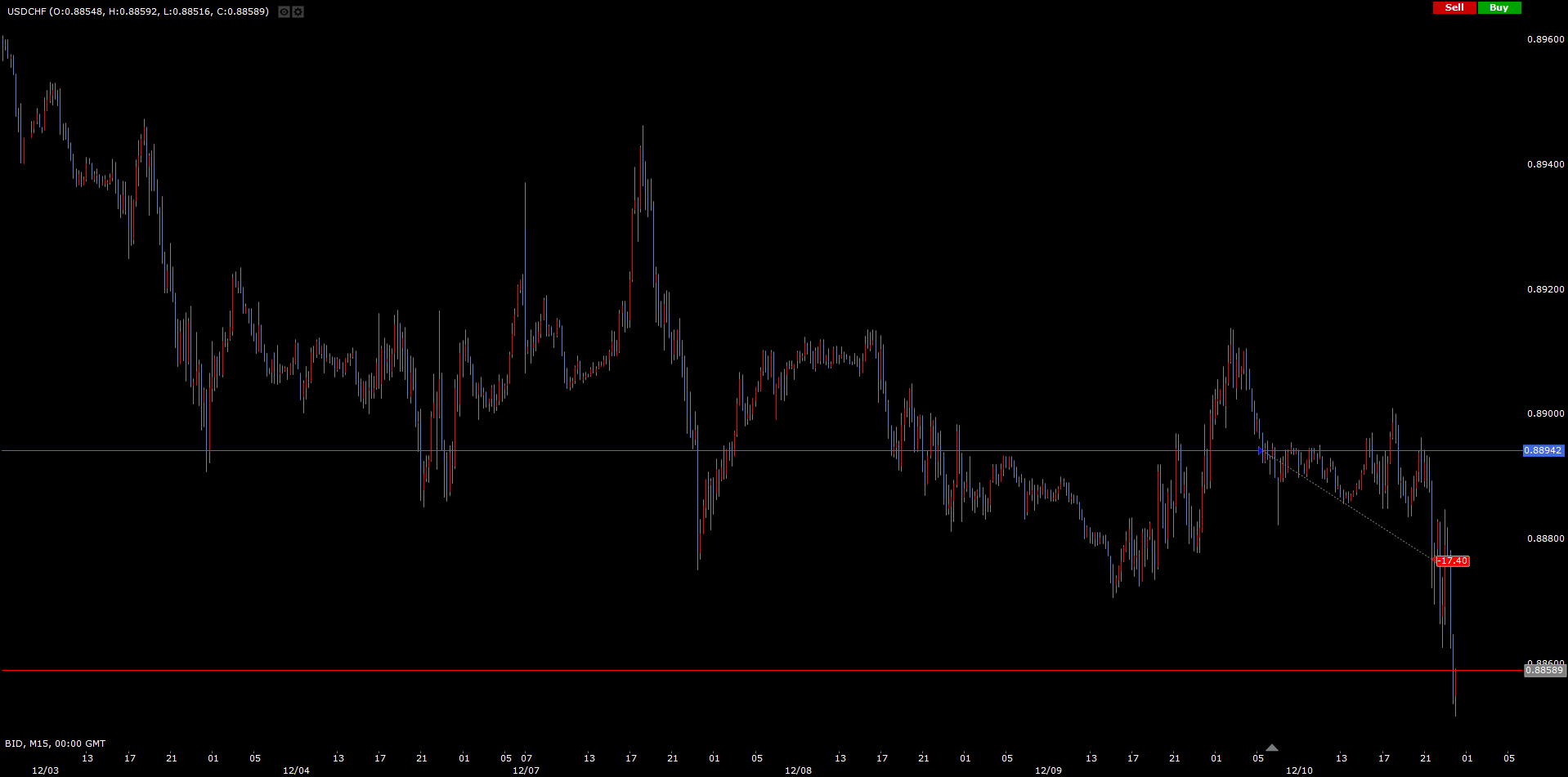The width and height of the screenshot is (1568, 777).
Task: Click the red Sell button
Action: tap(1454, 7)
